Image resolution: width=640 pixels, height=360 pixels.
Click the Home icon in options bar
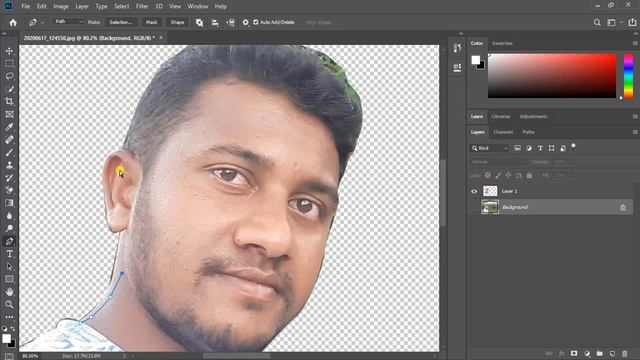(13, 22)
